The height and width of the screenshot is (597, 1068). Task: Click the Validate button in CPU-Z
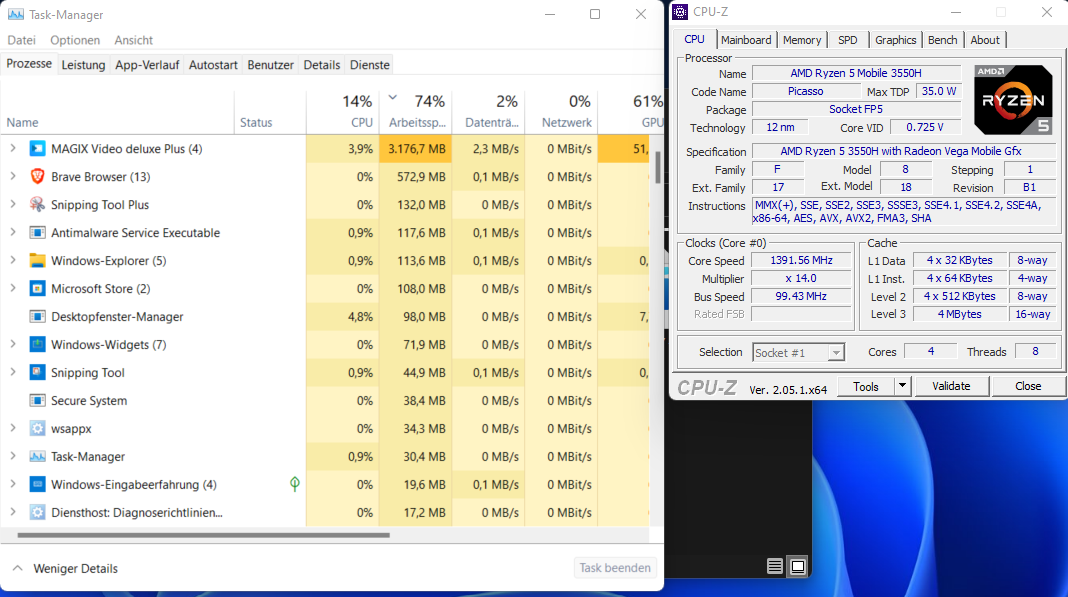click(x=951, y=386)
